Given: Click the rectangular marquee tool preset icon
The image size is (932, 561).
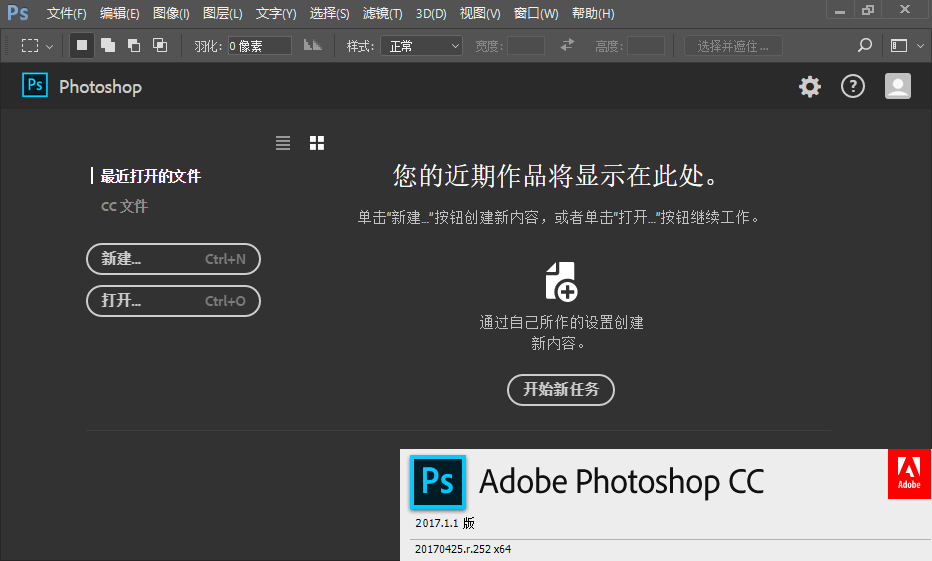Looking at the screenshot, I should point(30,46).
